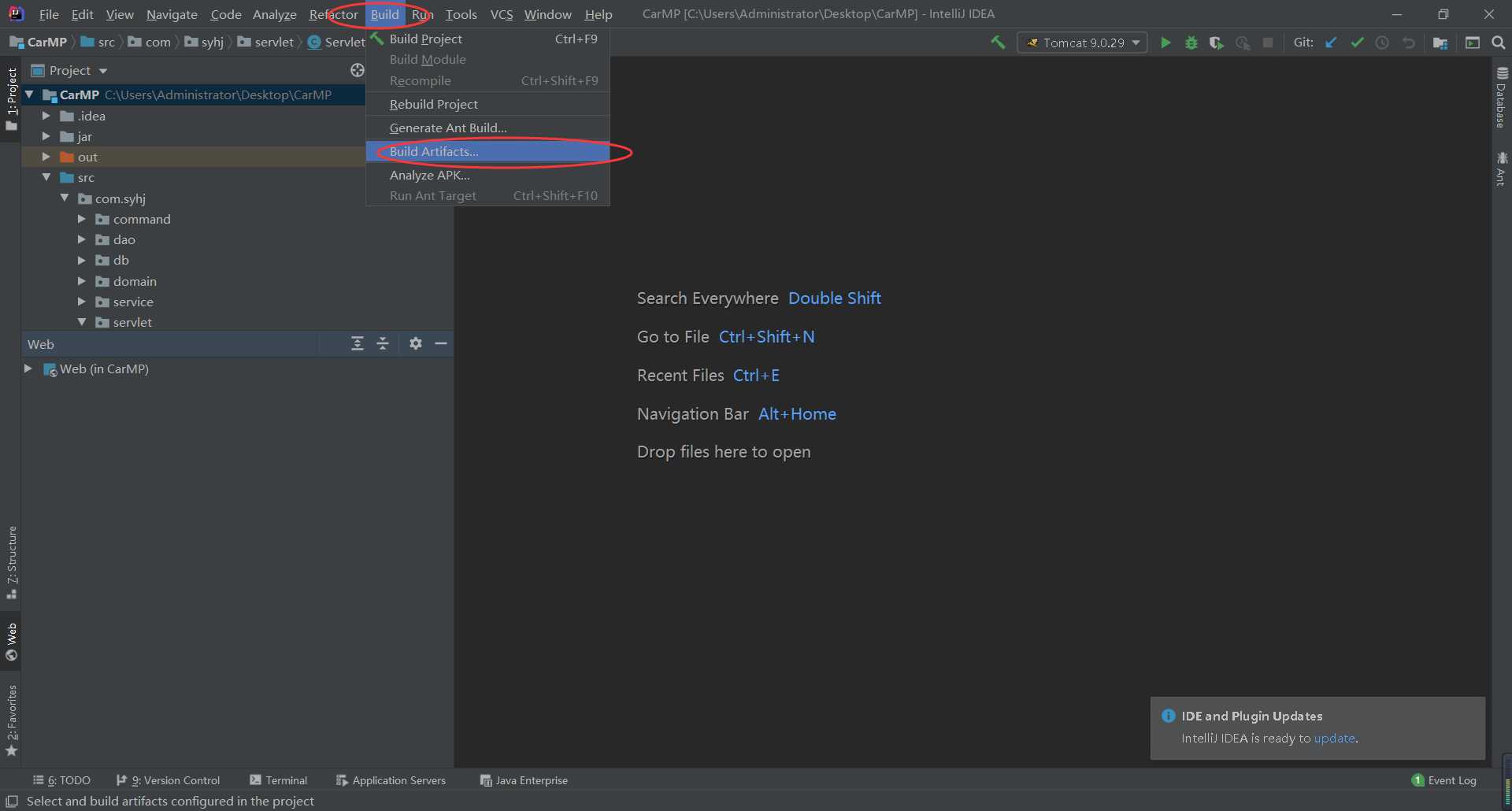Open the Analyze menu
Screen dimensions: 1512x811
coord(274,14)
